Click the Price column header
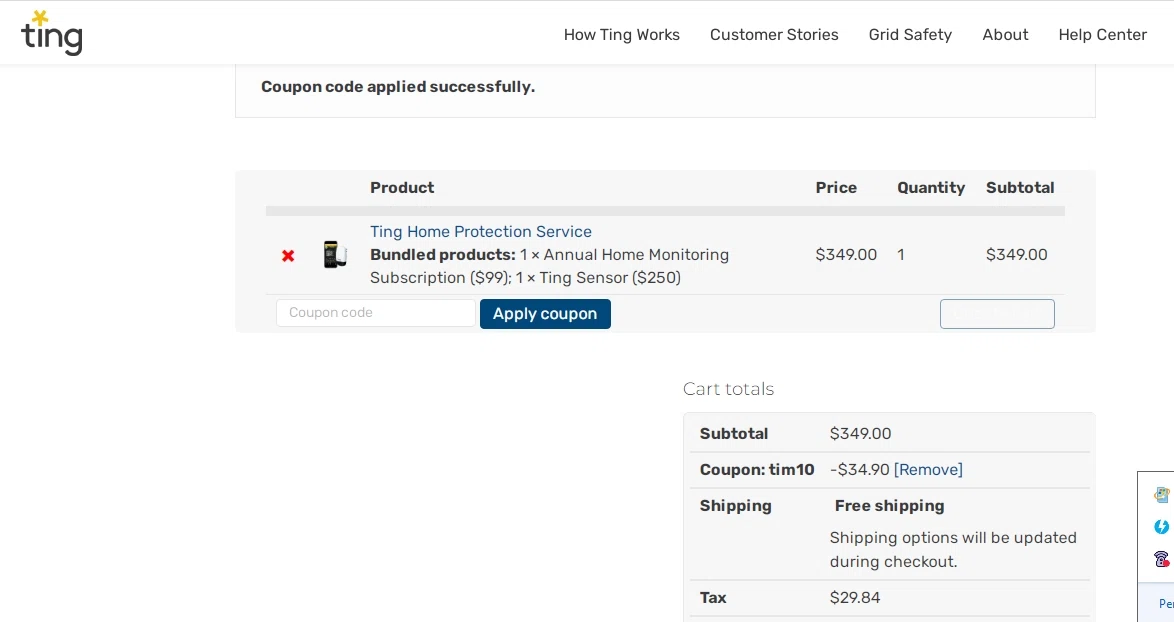The image size is (1174, 622). (x=836, y=188)
